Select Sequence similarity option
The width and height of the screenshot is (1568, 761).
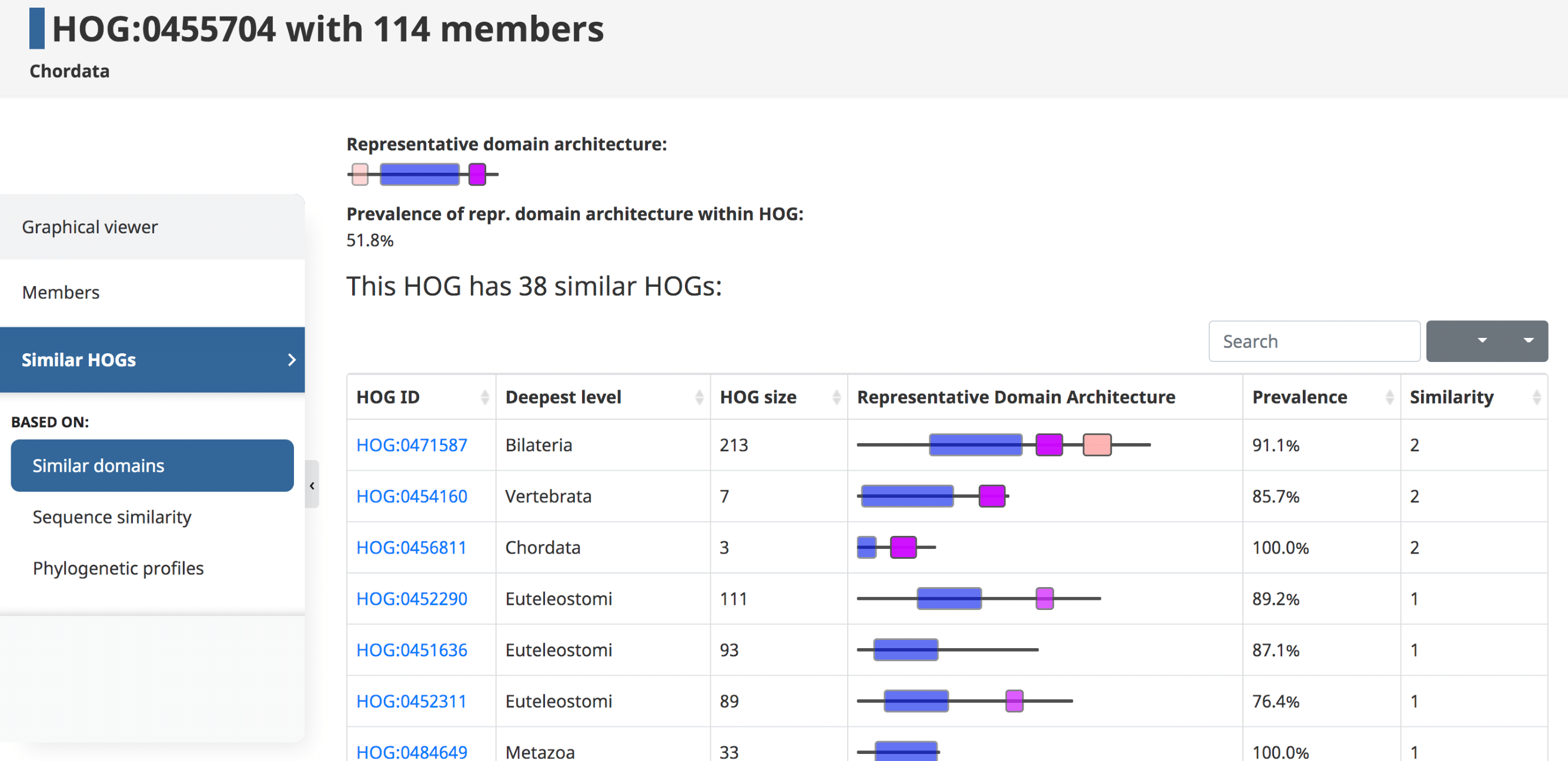[112, 517]
